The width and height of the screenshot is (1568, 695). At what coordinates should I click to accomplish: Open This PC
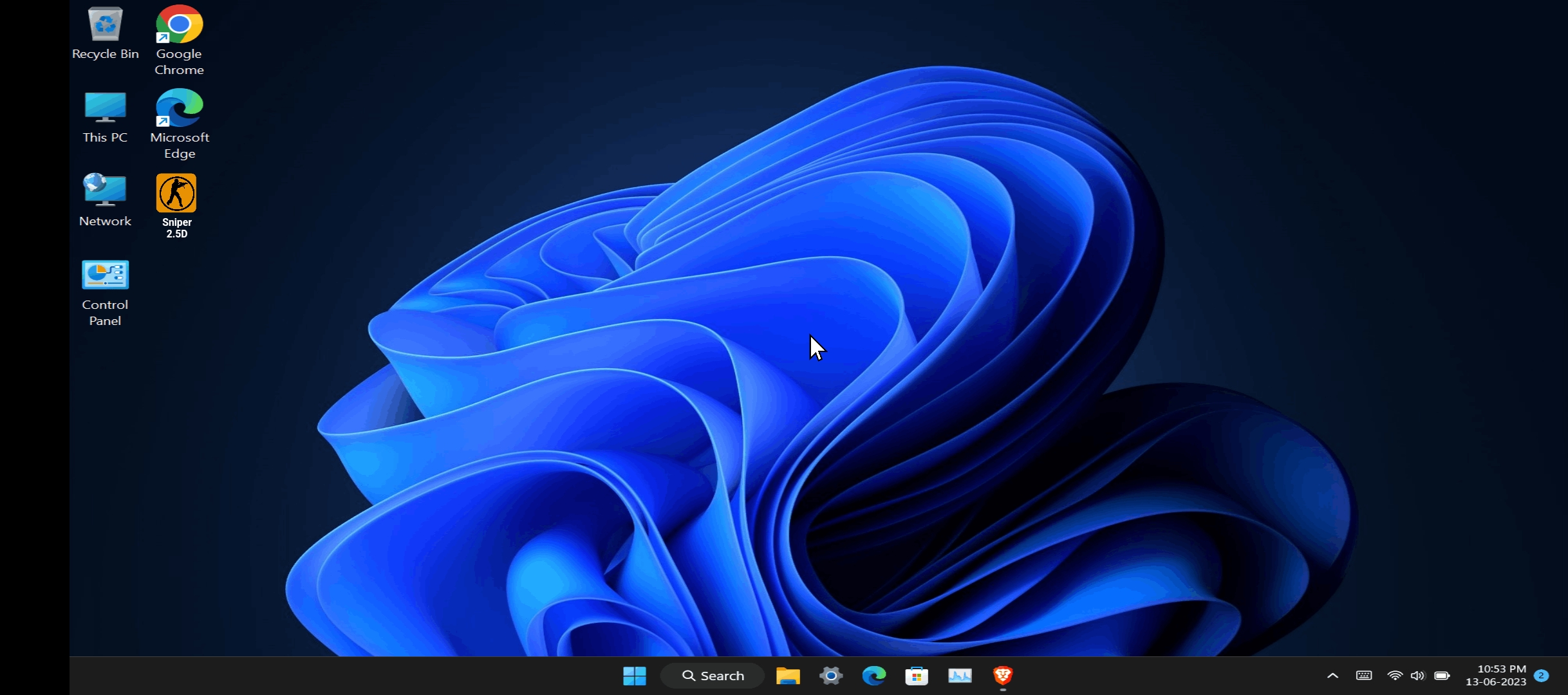[x=105, y=107]
